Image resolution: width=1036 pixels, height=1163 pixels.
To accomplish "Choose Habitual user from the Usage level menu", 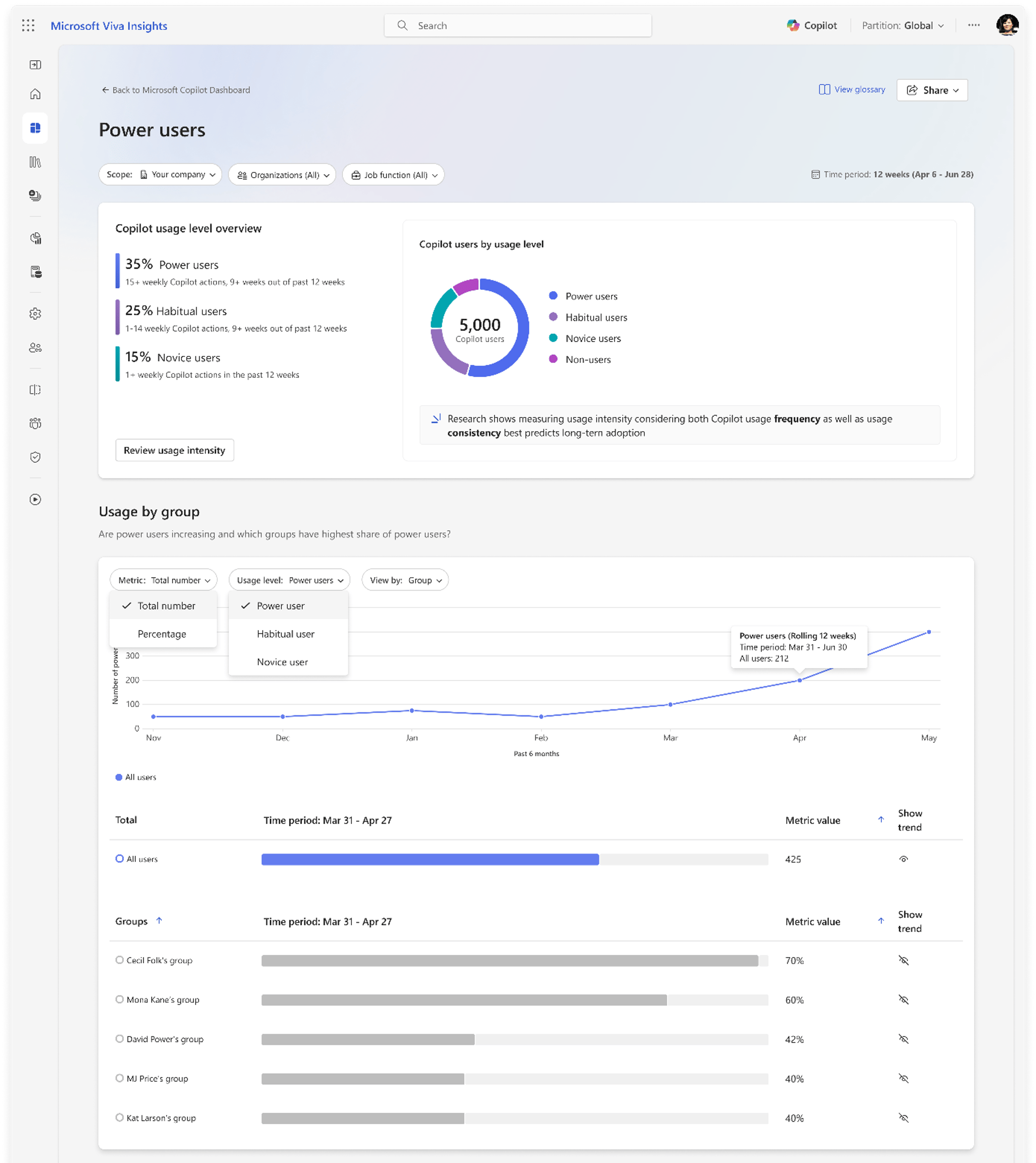I will click(285, 633).
